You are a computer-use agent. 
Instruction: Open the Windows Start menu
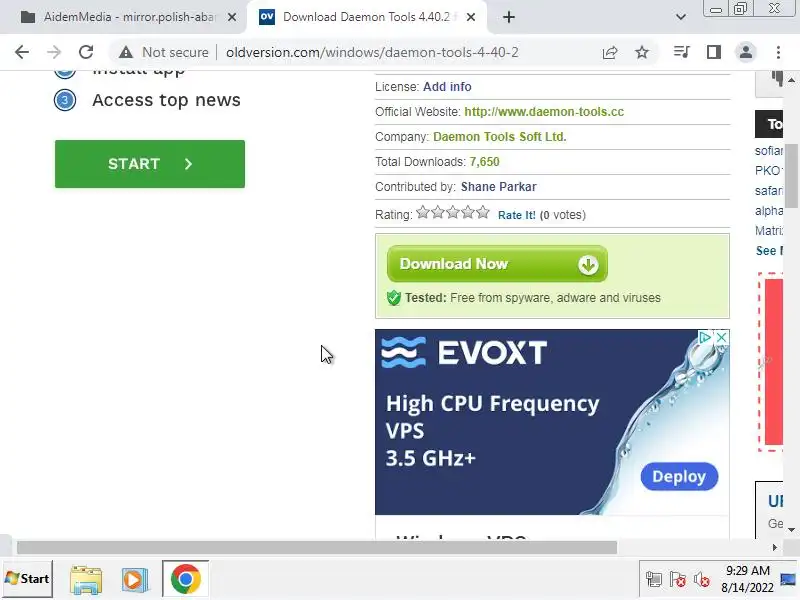pos(28,579)
